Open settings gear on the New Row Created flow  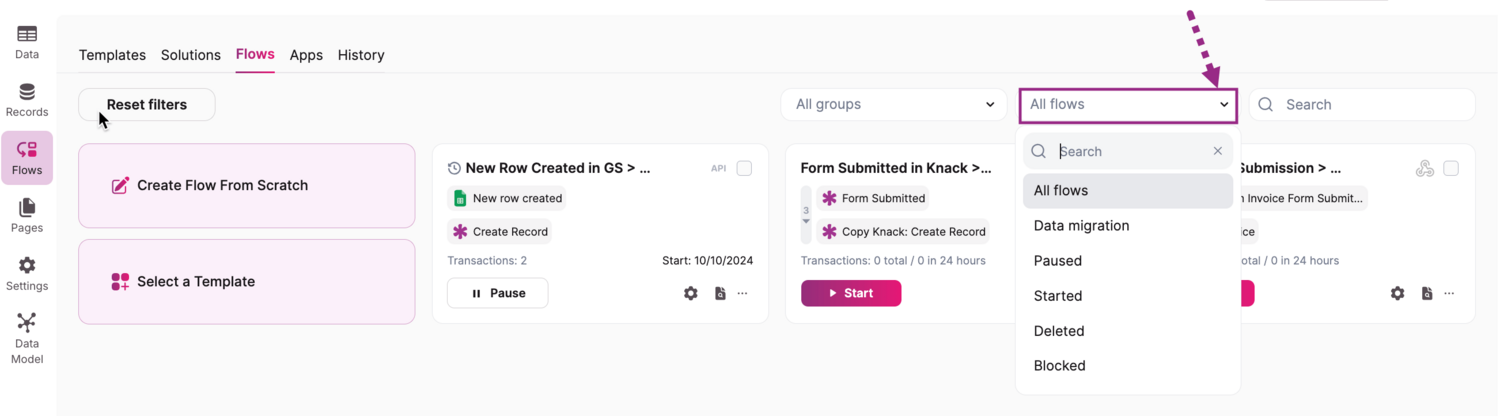click(691, 293)
